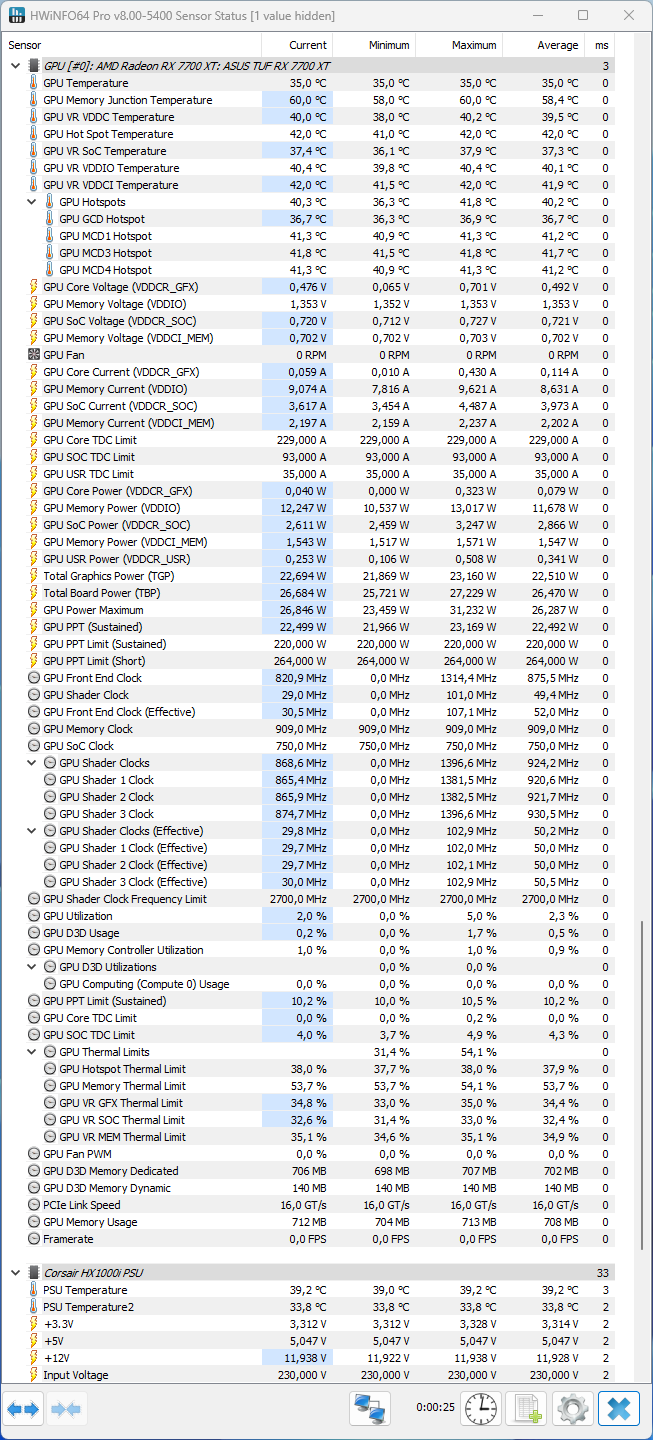Image resolution: width=653 pixels, height=1440 pixels.
Task: Click thermometer icon of GPU GCD Hotspot
Action: point(50,219)
